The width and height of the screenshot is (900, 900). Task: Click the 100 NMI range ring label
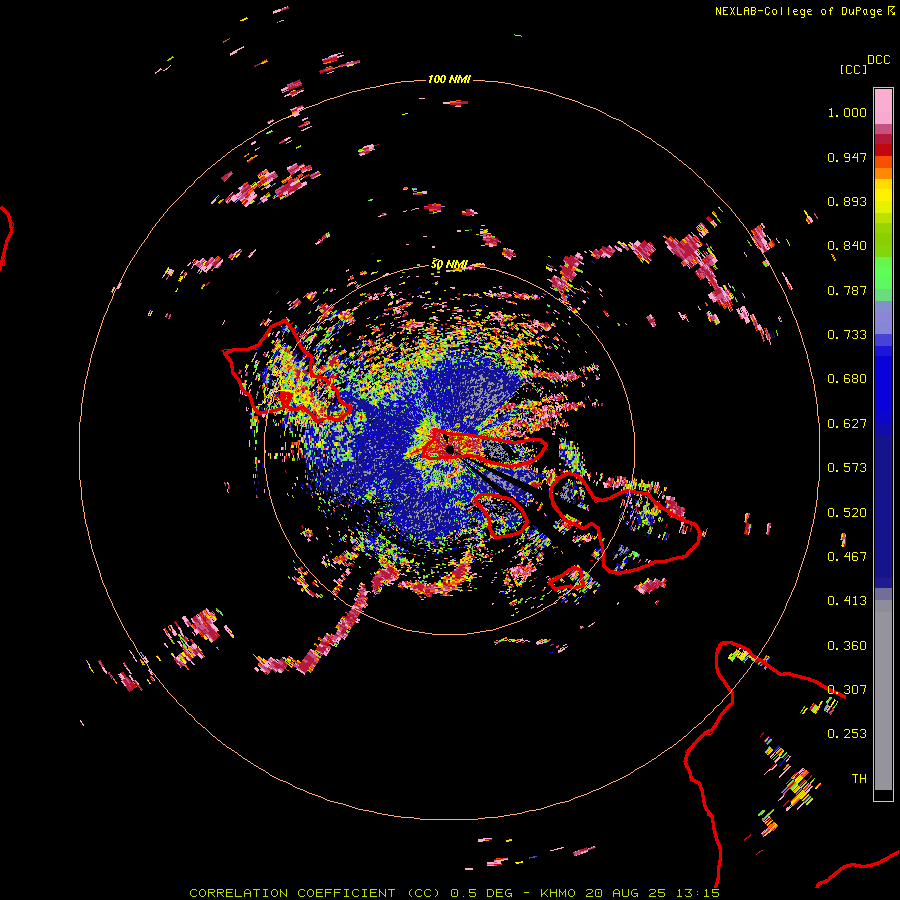click(x=449, y=79)
